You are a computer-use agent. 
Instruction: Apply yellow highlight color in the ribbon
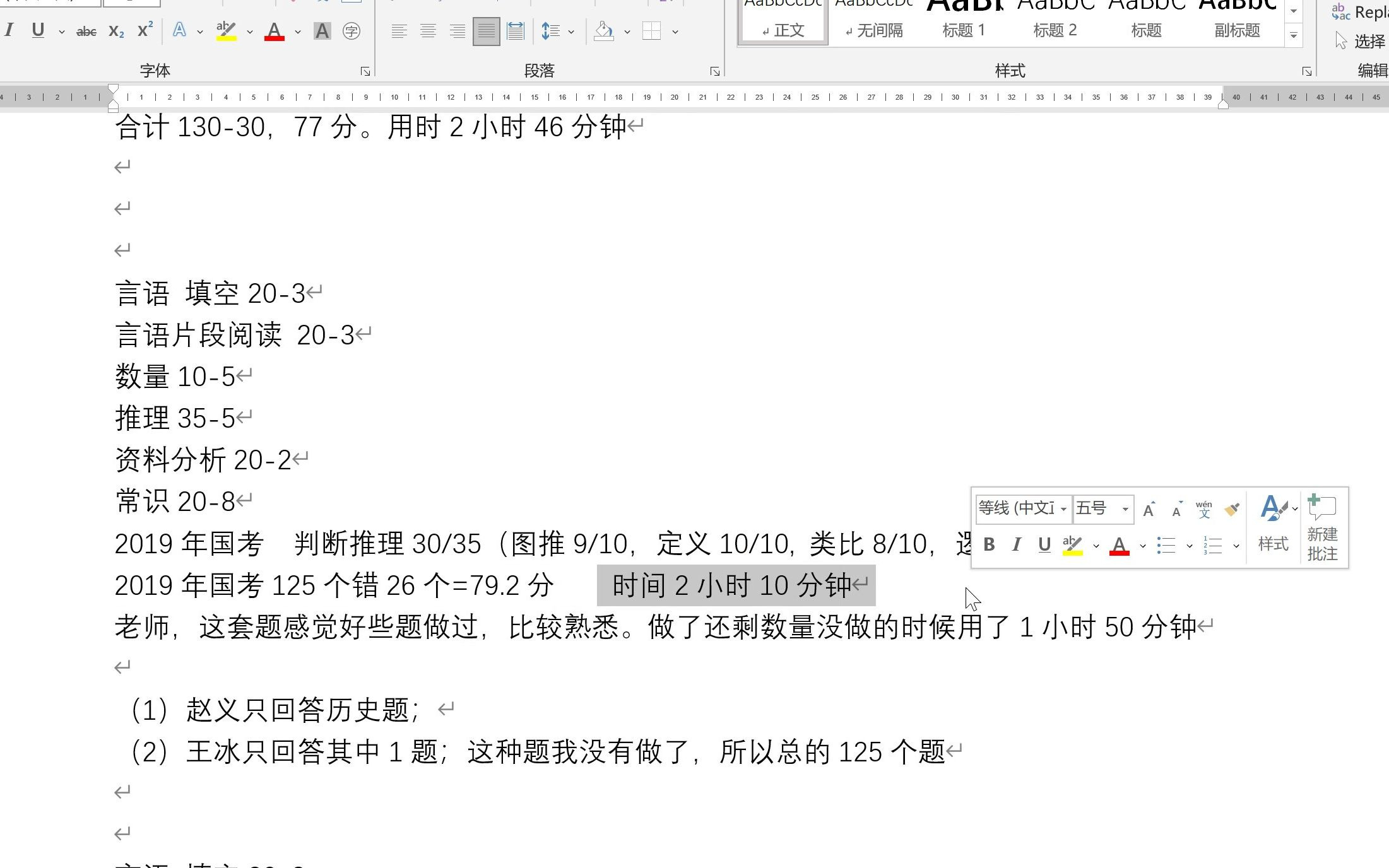[x=226, y=31]
